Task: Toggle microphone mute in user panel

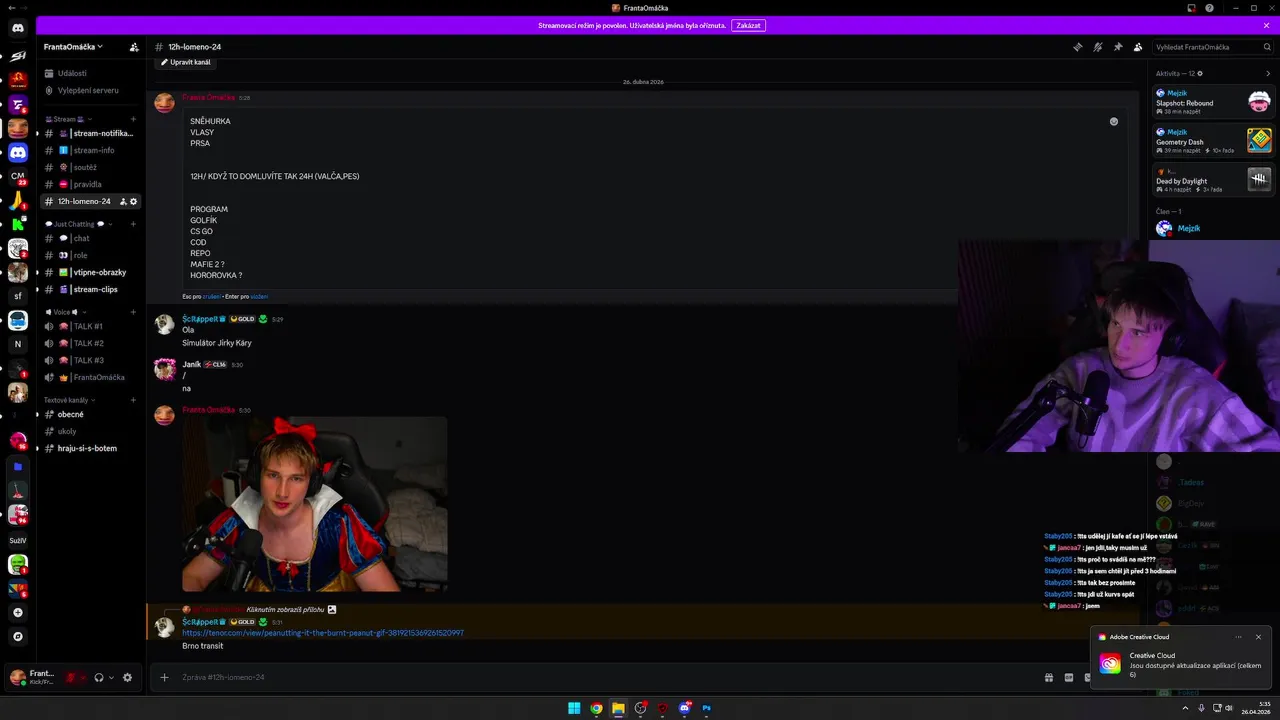Action: (70, 677)
